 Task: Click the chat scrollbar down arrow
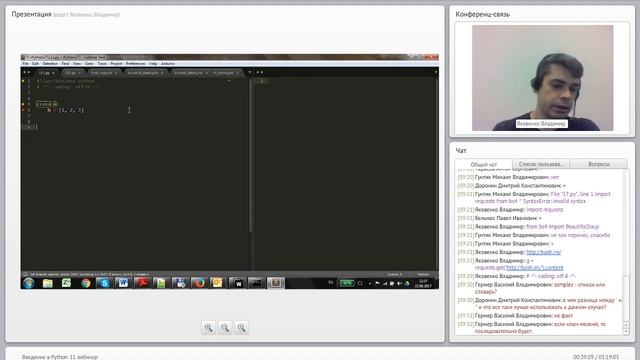[626, 332]
